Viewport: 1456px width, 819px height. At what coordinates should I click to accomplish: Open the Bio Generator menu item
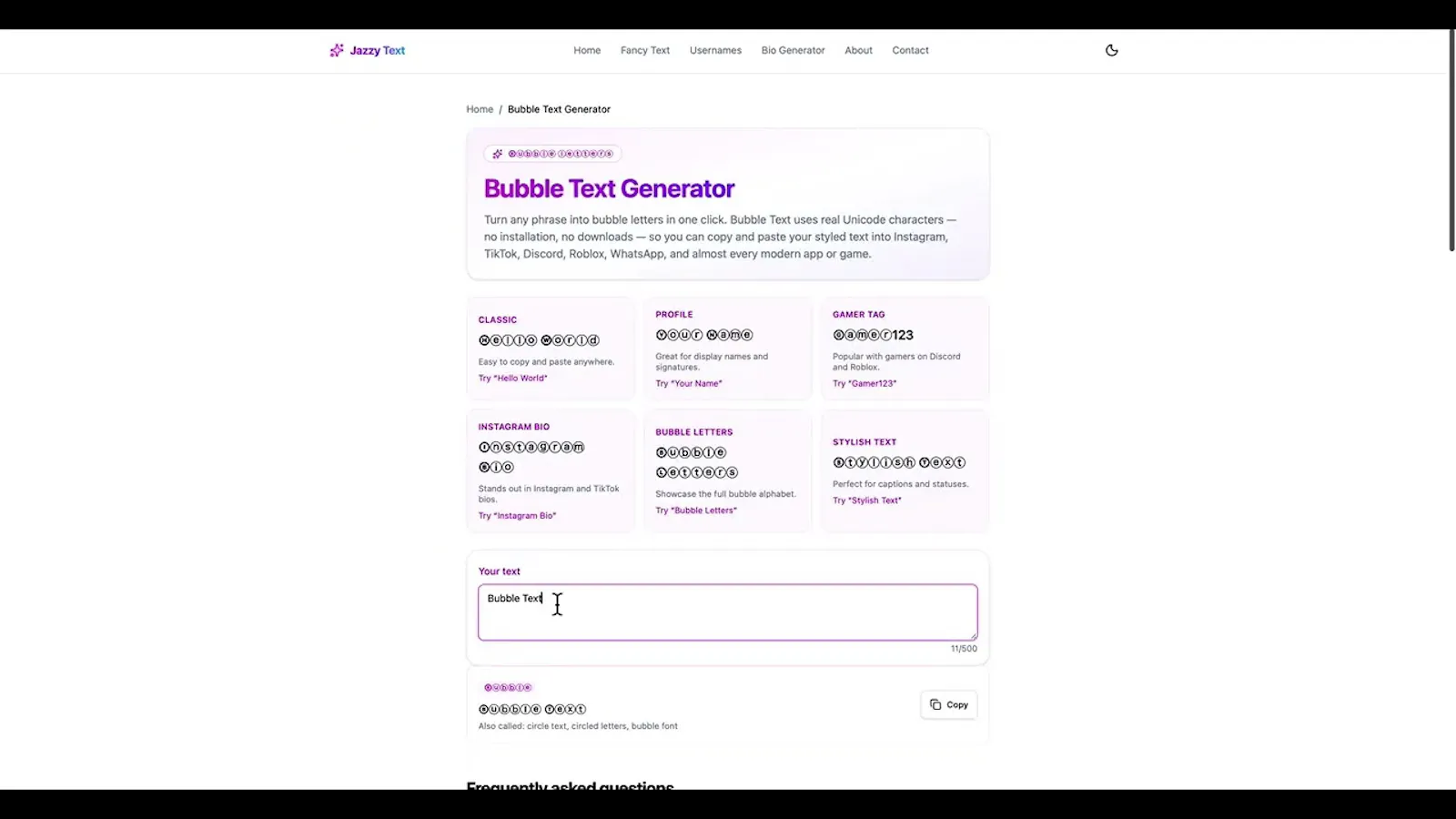[793, 50]
